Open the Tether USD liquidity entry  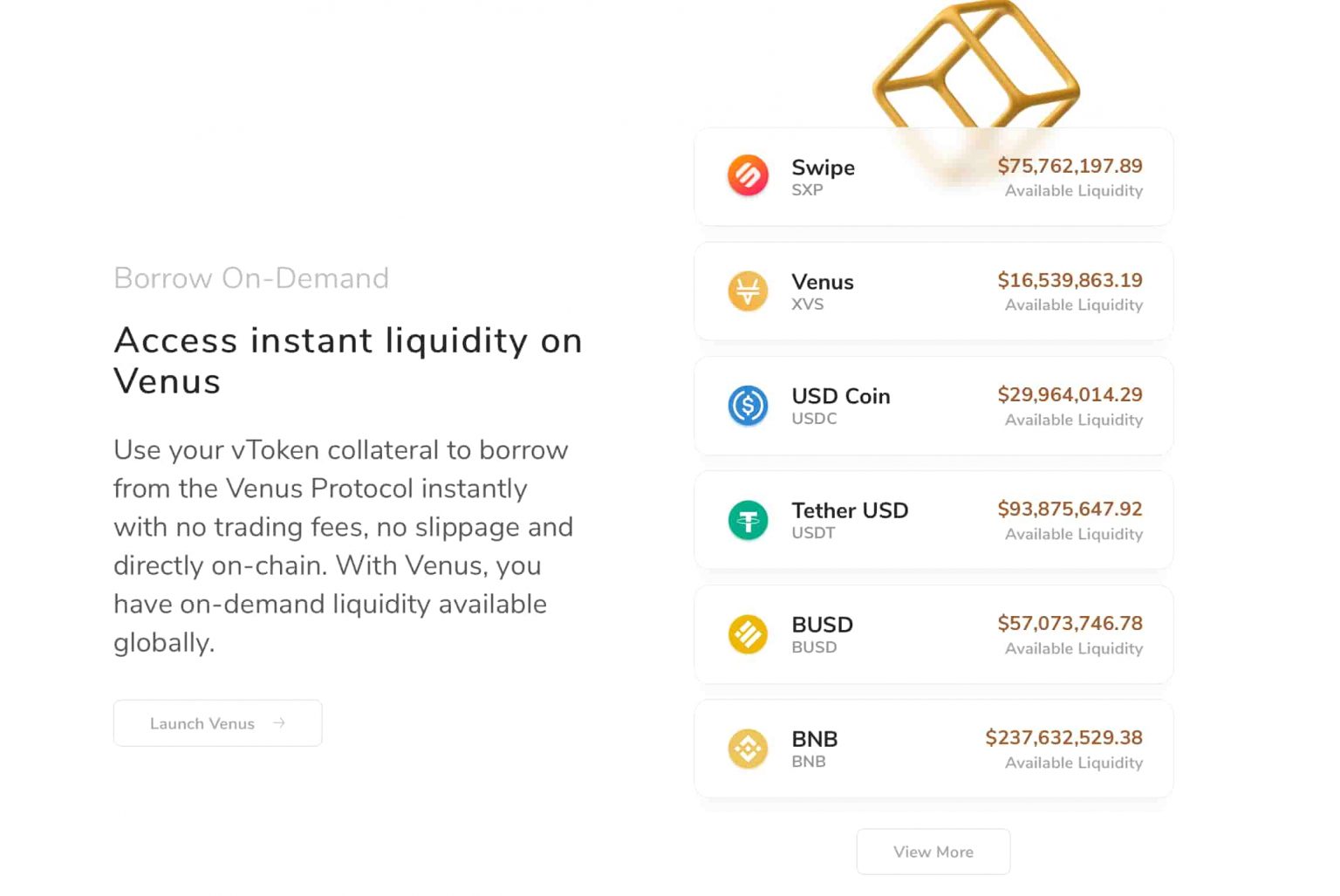pyautogui.click(x=933, y=520)
